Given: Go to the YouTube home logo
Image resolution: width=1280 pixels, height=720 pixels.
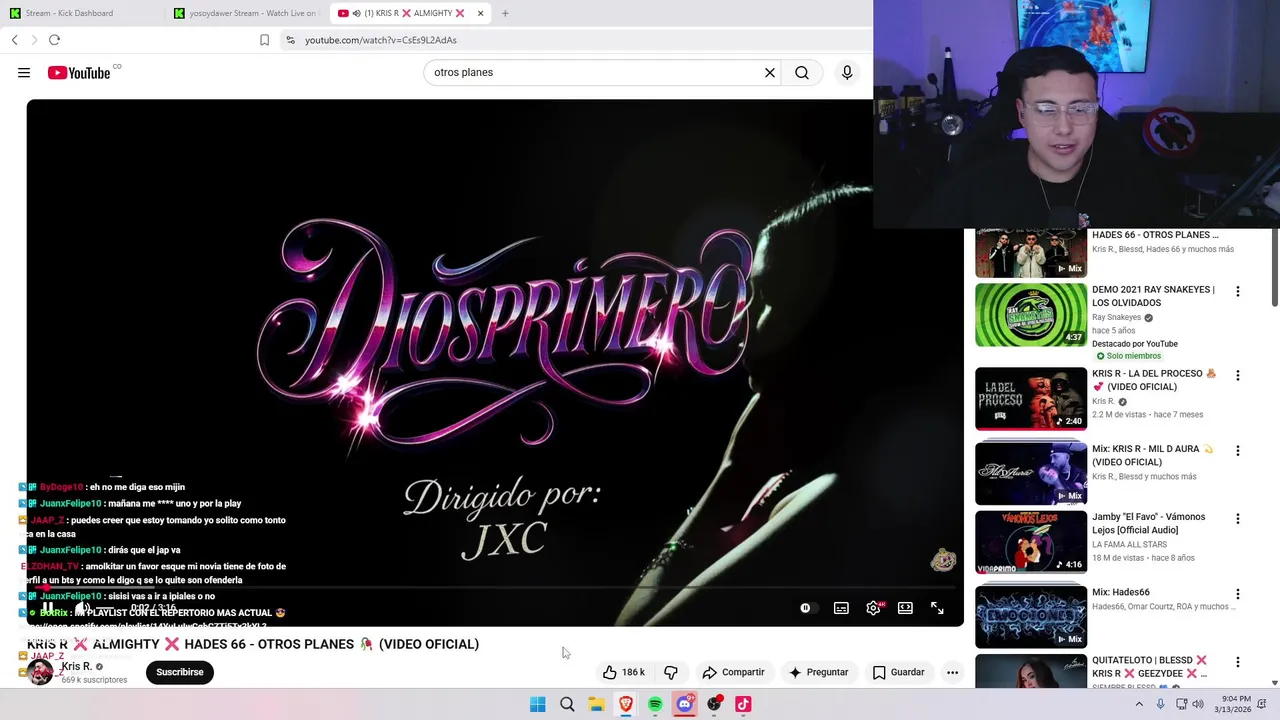Looking at the screenshot, I should [79, 72].
